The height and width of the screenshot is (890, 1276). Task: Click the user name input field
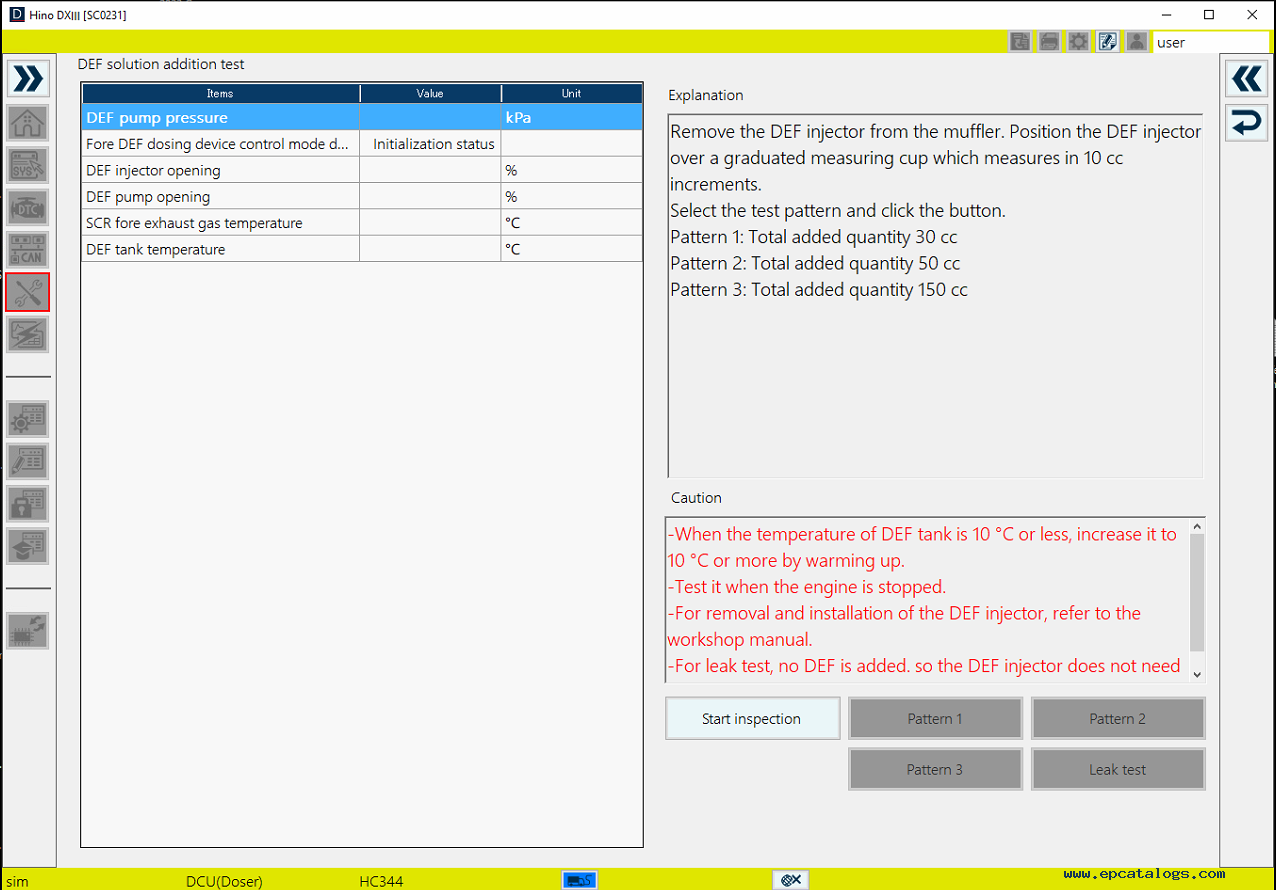[1210, 42]
